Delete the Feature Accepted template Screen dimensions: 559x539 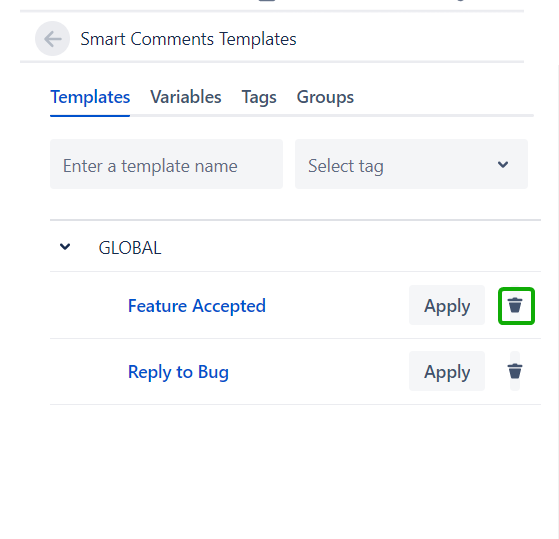[516, 306]
